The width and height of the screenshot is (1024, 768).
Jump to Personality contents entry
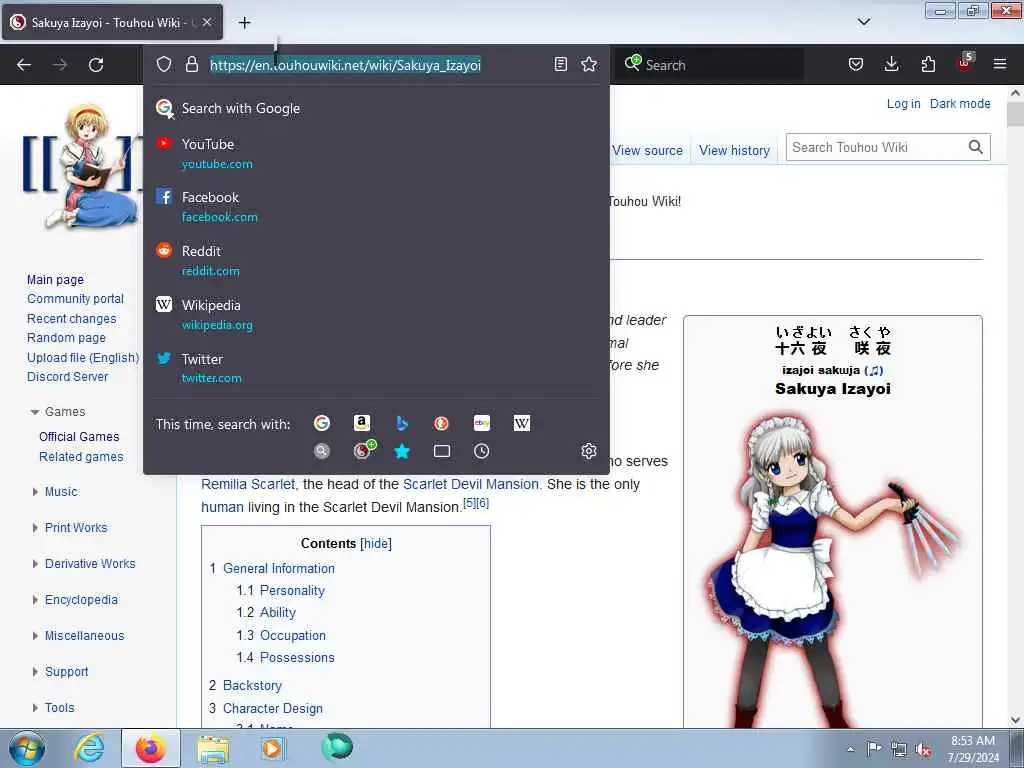click(x=292, y=590)
